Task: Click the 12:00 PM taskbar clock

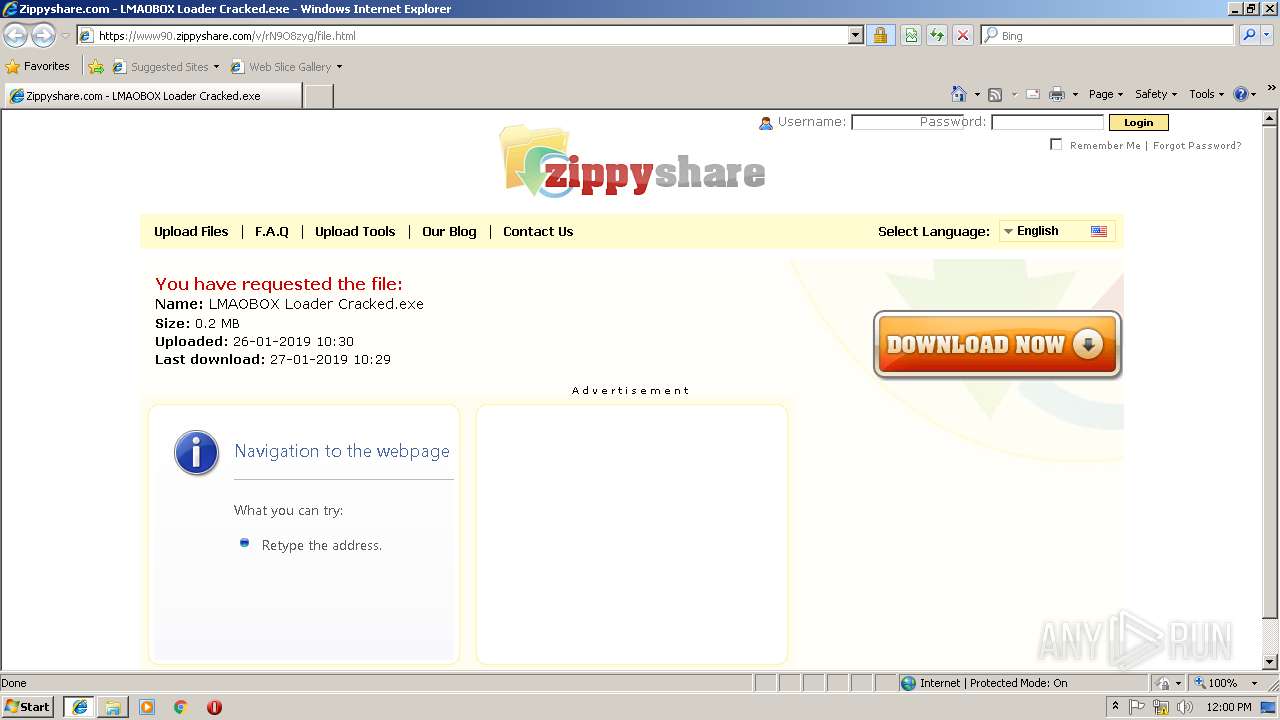Action: pos(1229,707)
